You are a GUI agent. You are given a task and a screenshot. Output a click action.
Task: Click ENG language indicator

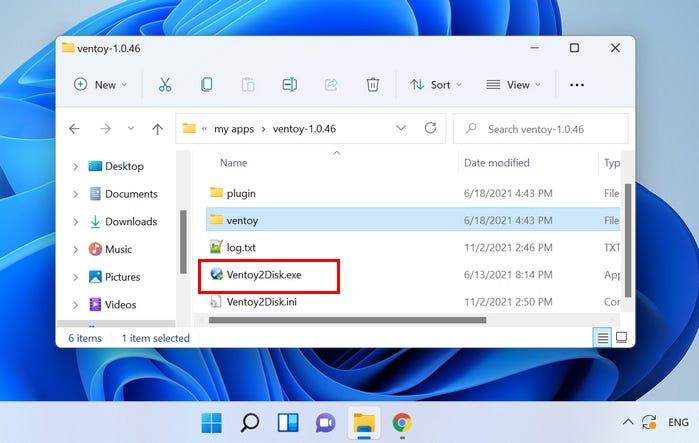[x=678, y=422]
